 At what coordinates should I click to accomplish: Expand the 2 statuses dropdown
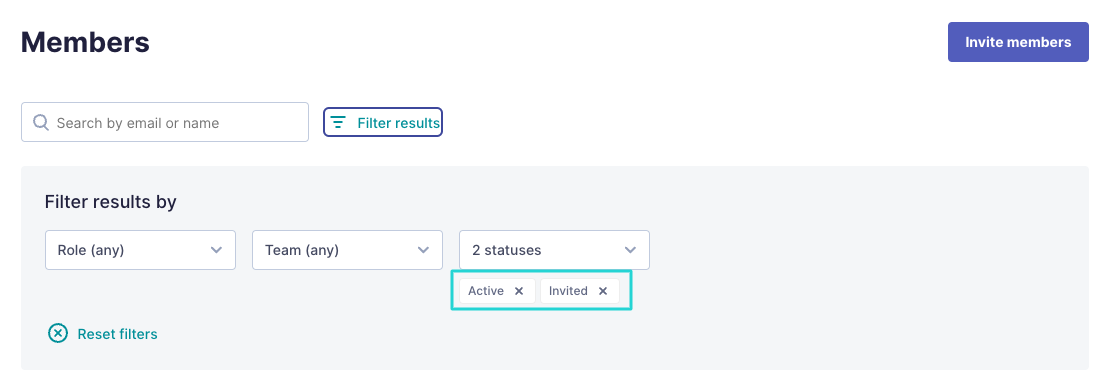[x=554, y=249]
